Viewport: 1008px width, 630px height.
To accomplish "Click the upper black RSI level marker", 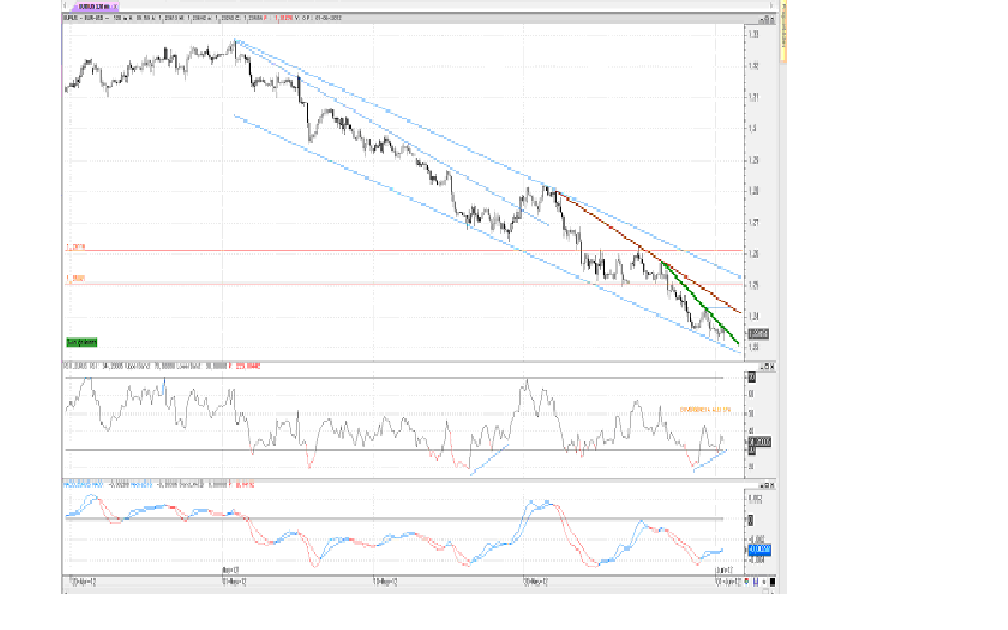I will click(752, 377).
